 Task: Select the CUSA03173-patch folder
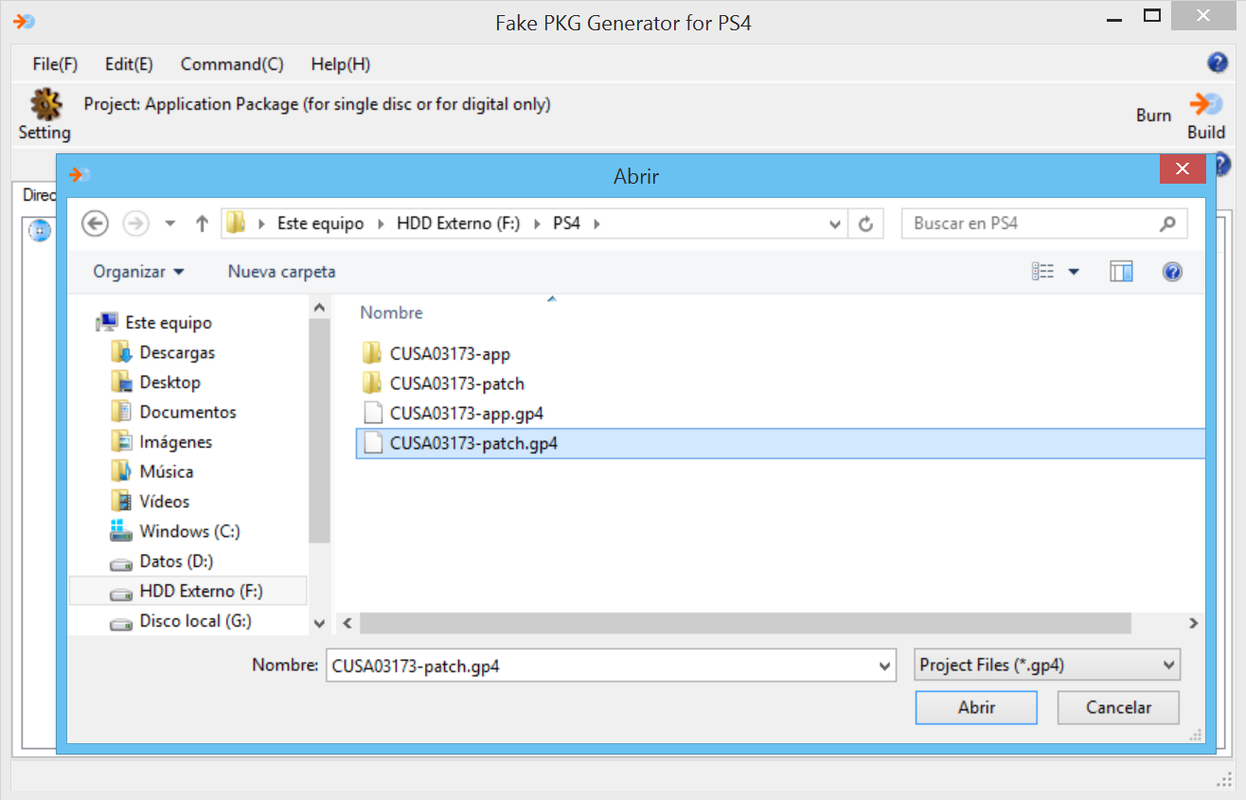(x=457, y=384)
